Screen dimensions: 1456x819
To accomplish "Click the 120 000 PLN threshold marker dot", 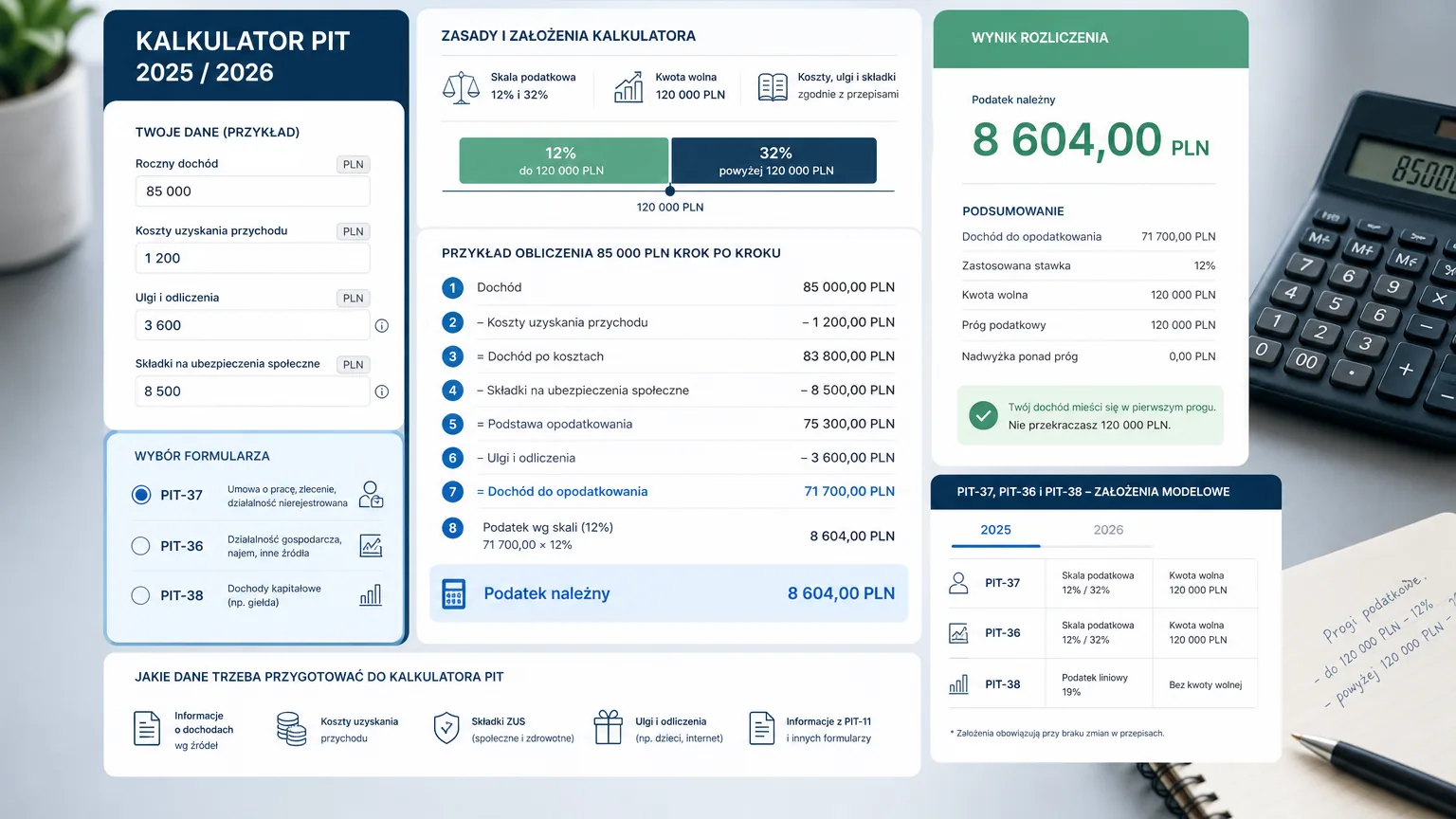I will point(670,191).
